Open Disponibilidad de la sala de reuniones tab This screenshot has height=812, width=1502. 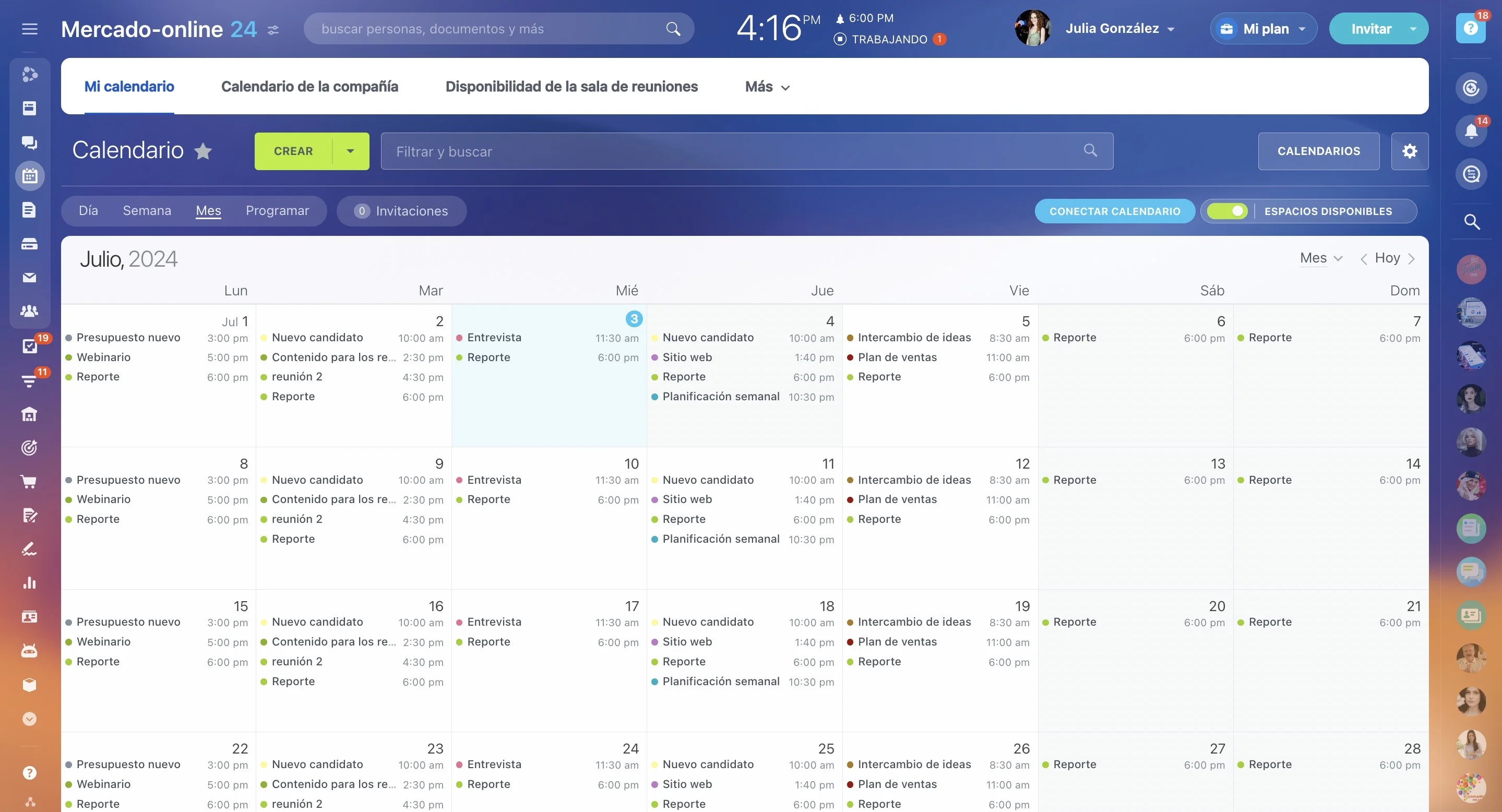[571, 86]
